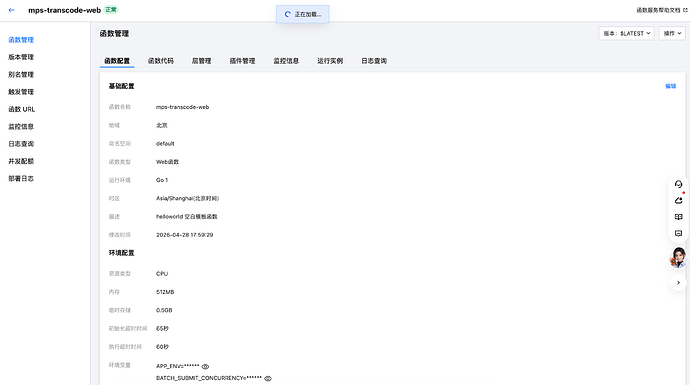690x385 pixels.
Task: Select 触发管理 in the left sidebar
Action: click(21, 92)
